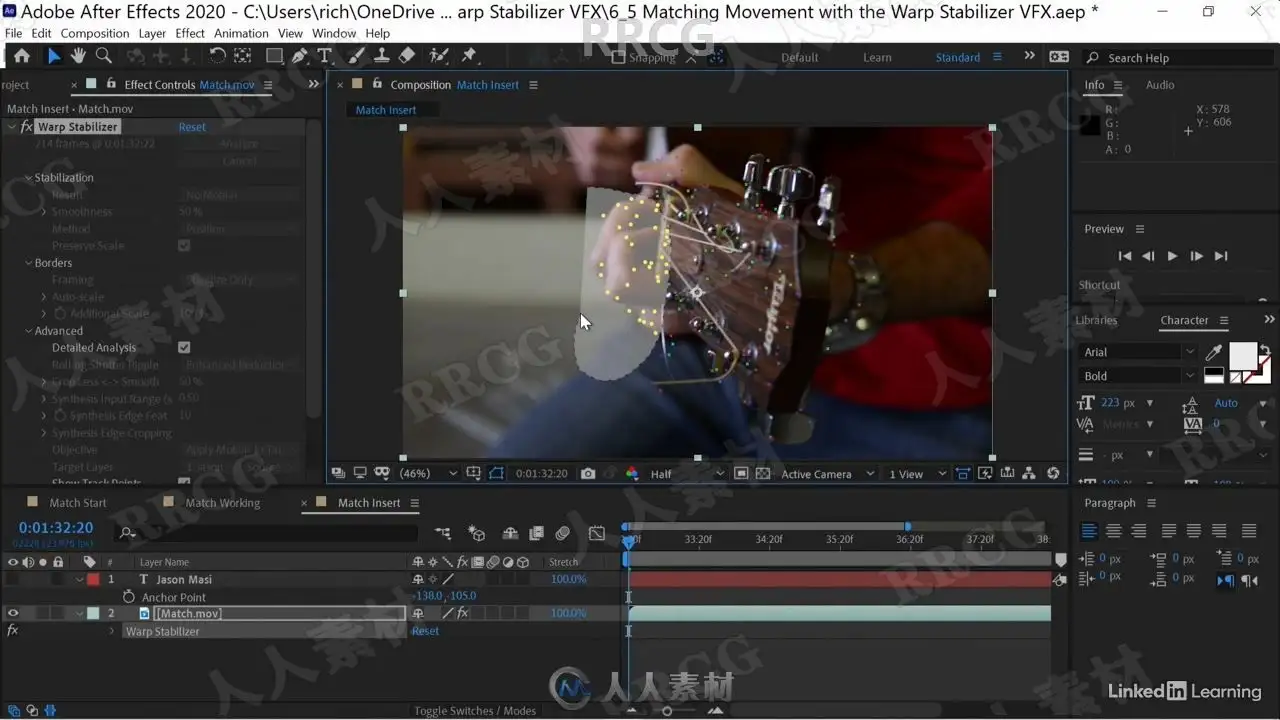Open the composition flowchart icon
Viewport: 1280px width, 720px height.
(1029, 474)
